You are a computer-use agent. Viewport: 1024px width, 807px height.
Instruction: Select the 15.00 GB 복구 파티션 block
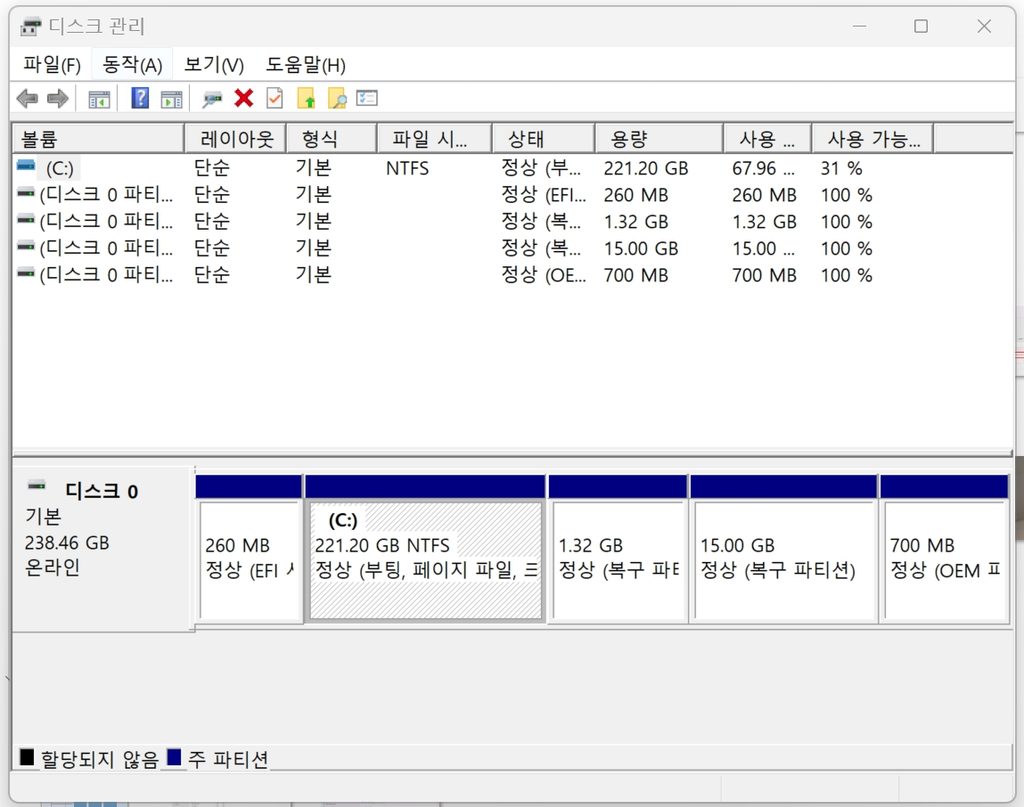[784, 548]
